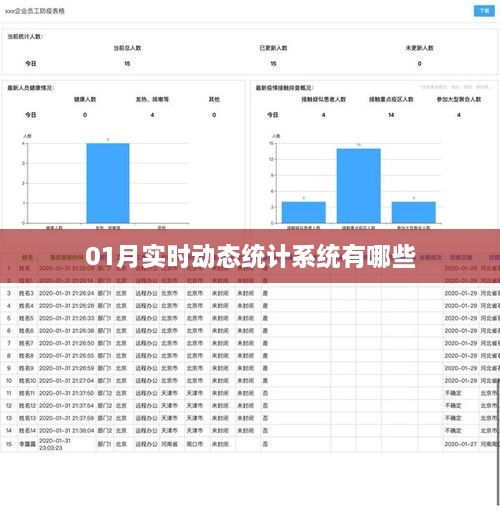Click the row 15 name cell 李露露
Viewport: 500px width, 512px height.
(27, 444)
